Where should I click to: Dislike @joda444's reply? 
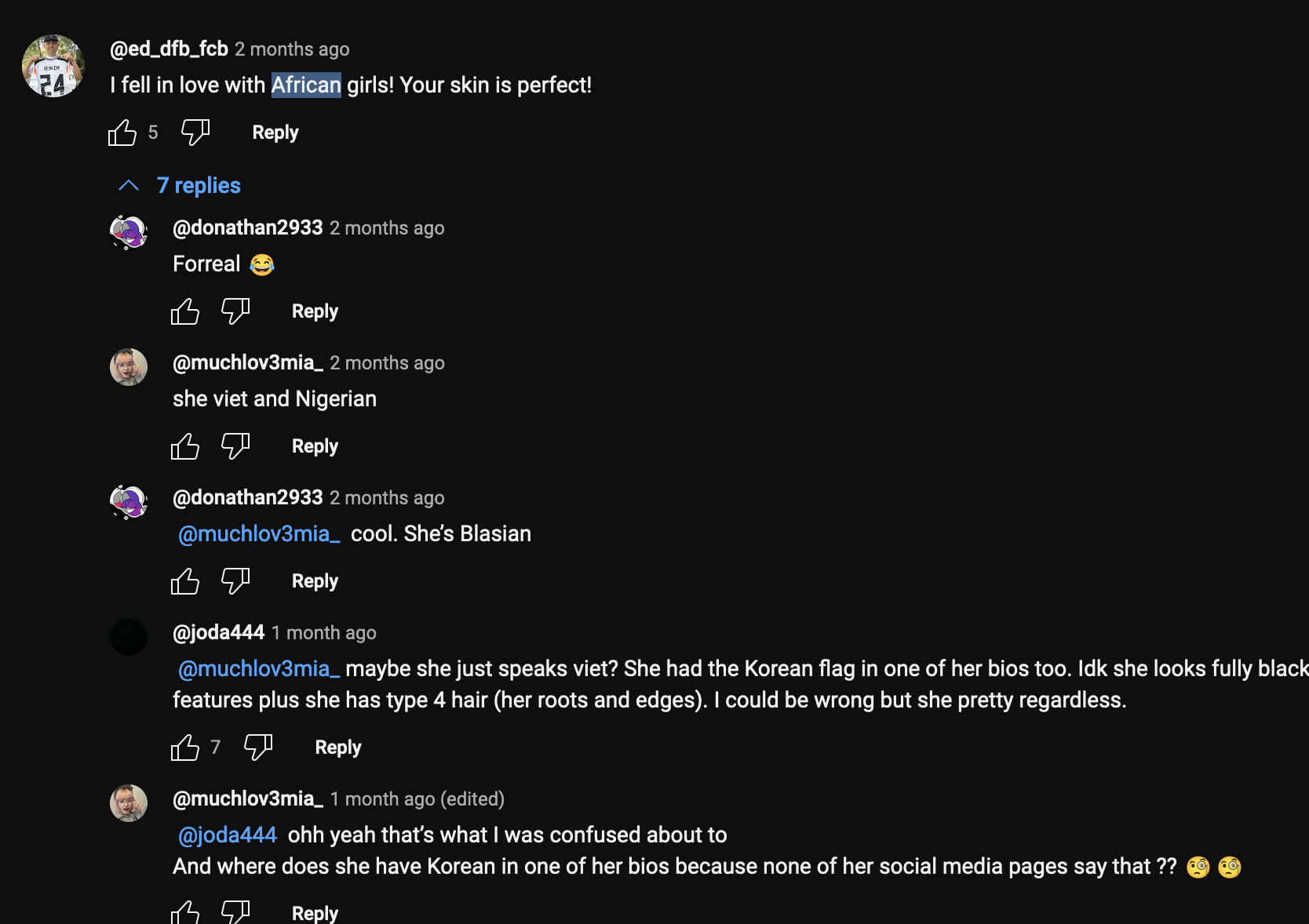[257, 748]
